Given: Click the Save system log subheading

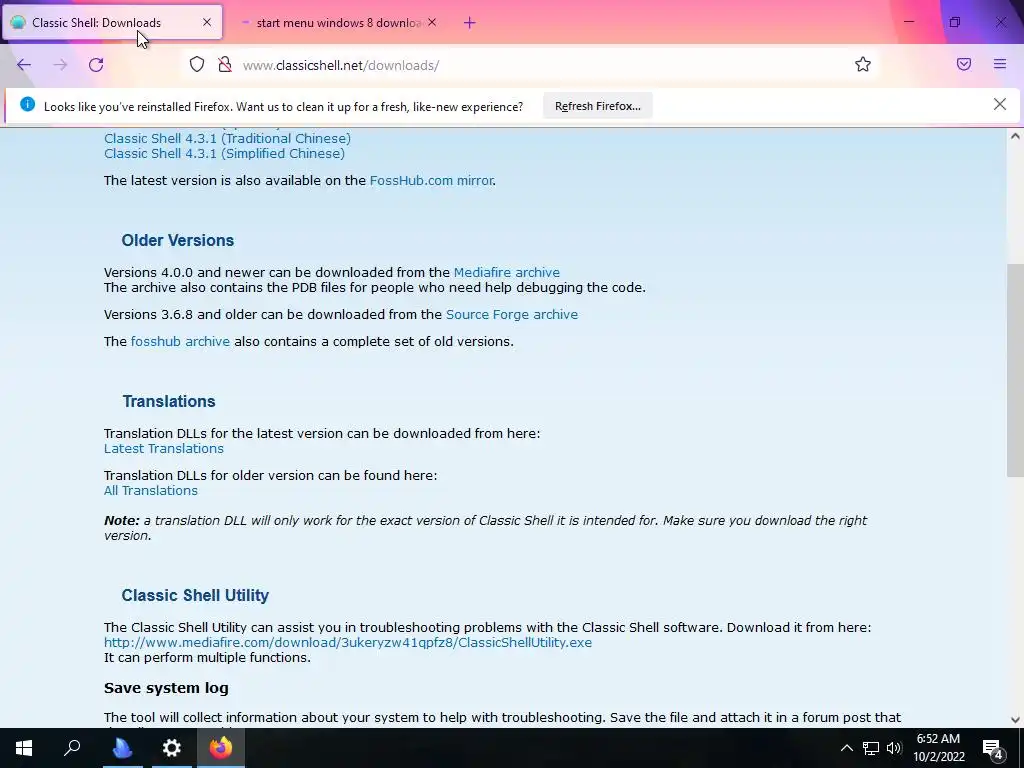Looking at the screenshot, I should (167, 688).
